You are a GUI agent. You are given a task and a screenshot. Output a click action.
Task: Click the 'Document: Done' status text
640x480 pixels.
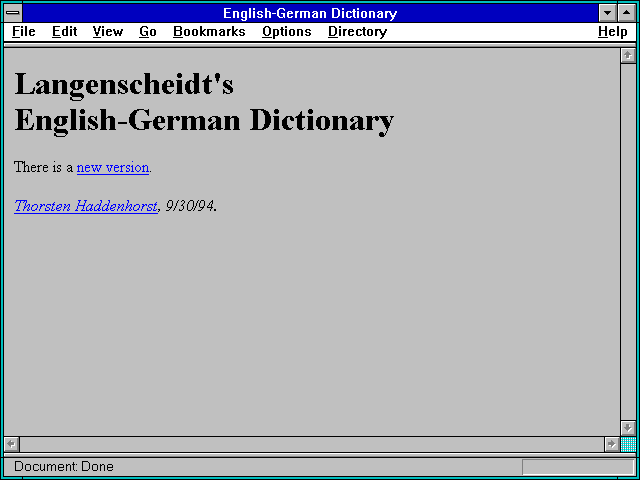64,467
